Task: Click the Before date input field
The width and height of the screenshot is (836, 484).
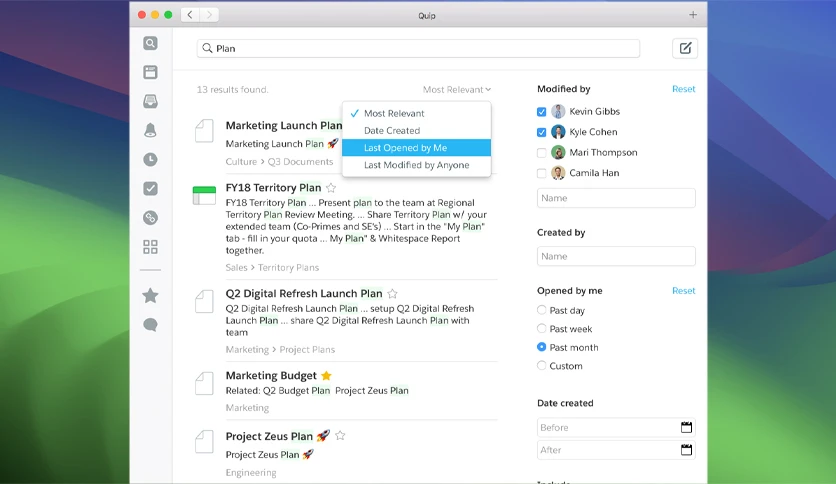Action: 616,427
